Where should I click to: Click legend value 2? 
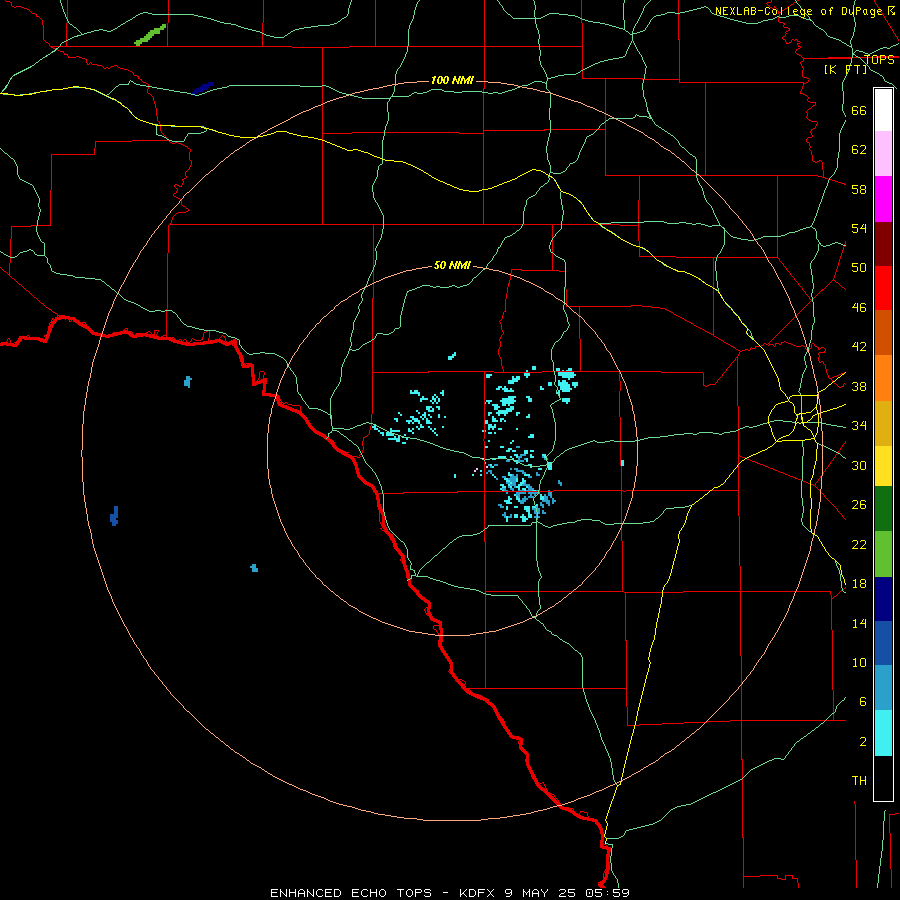[863, 742]
